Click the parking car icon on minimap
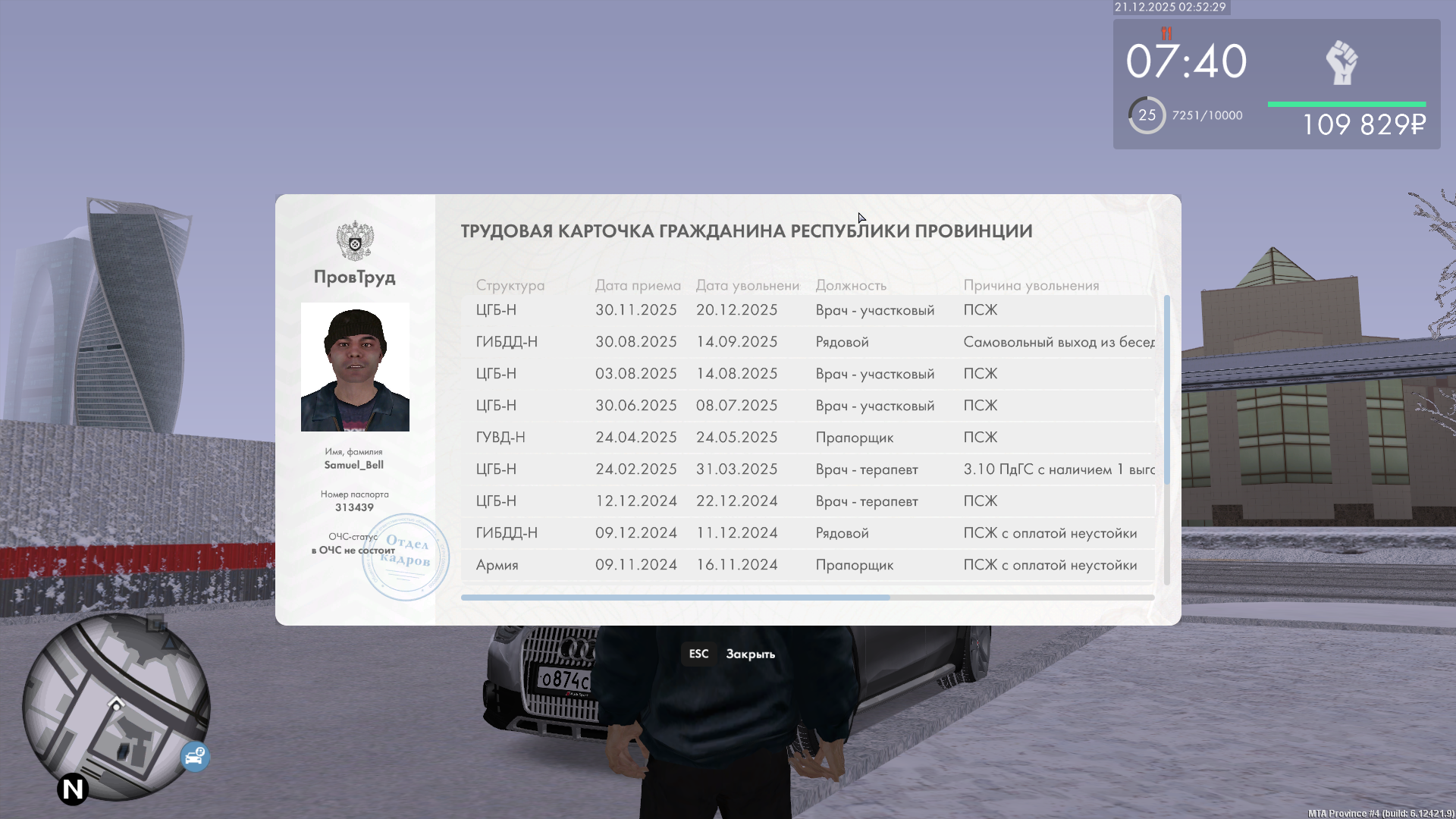 195,756
